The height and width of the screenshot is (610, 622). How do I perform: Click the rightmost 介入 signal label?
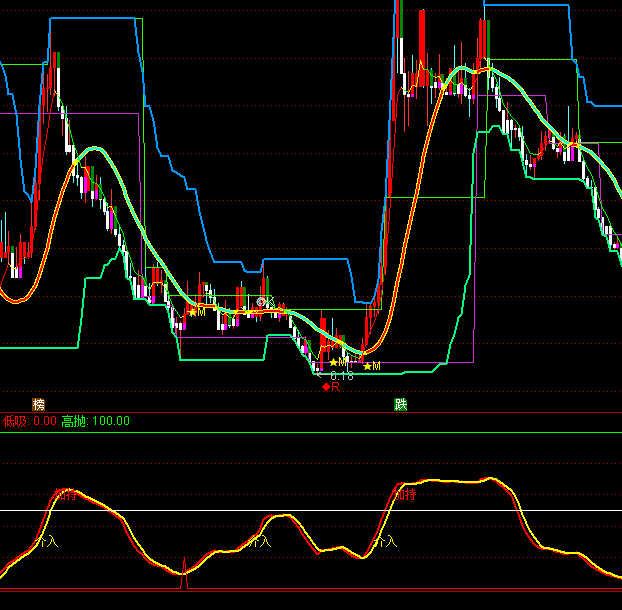click(385, 541)
